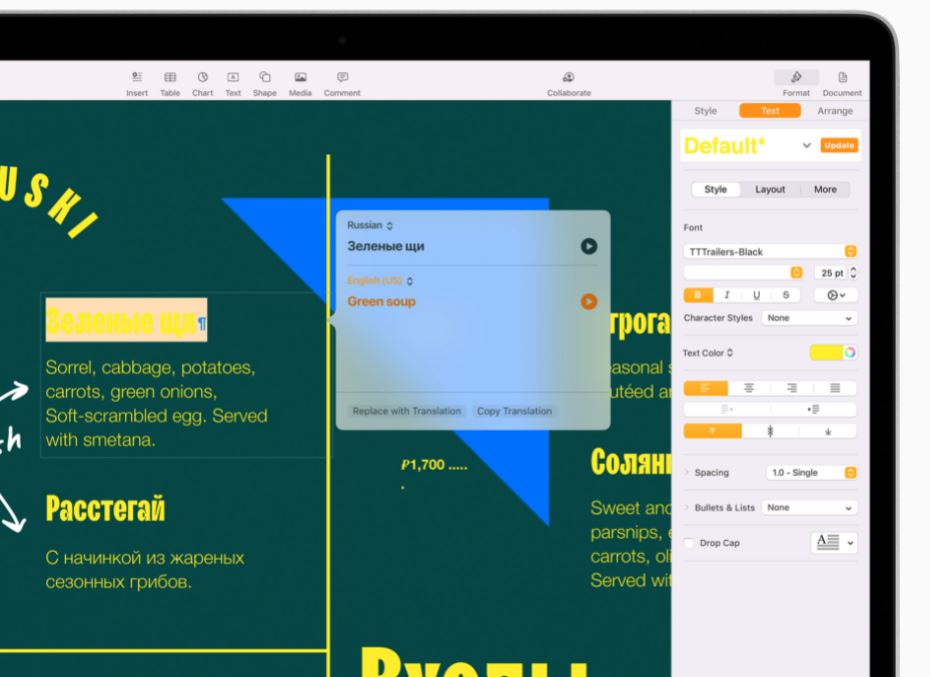The width and height of the screenshot is (930, 677).
Task: Align text to top of box
Action: point(712,431)
